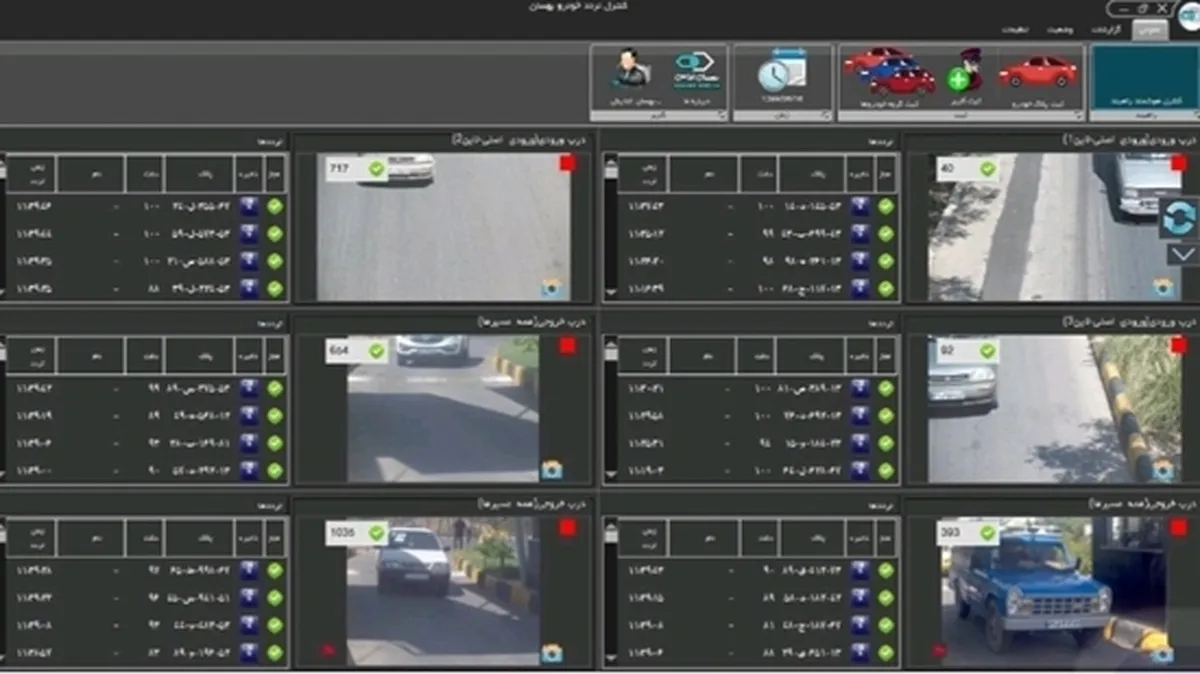Click the officer with green plus icon
The height and width of the screenshot is (674, 1200).
964,71
